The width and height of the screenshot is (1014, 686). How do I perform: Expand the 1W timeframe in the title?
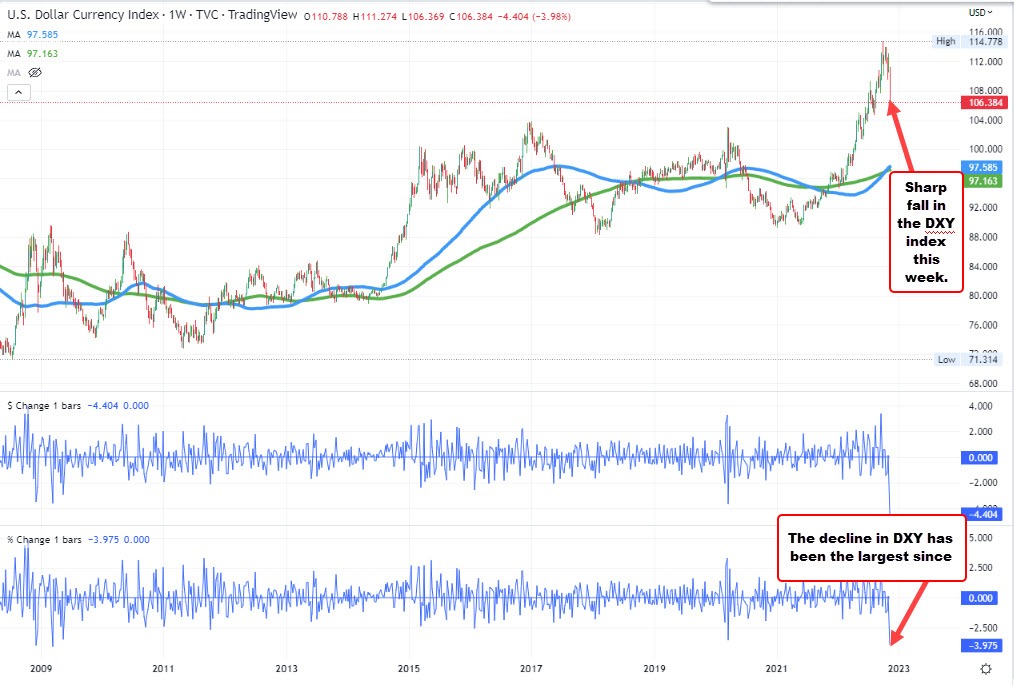(174, 15)
